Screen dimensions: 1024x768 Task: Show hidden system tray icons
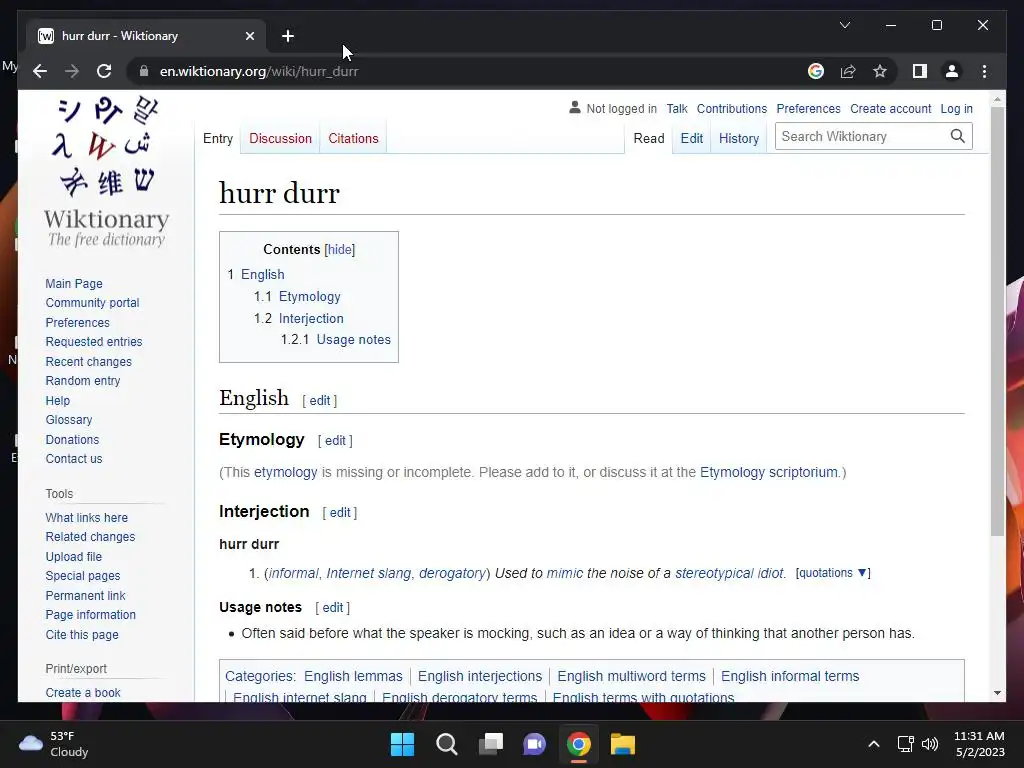tap(874, 744)
